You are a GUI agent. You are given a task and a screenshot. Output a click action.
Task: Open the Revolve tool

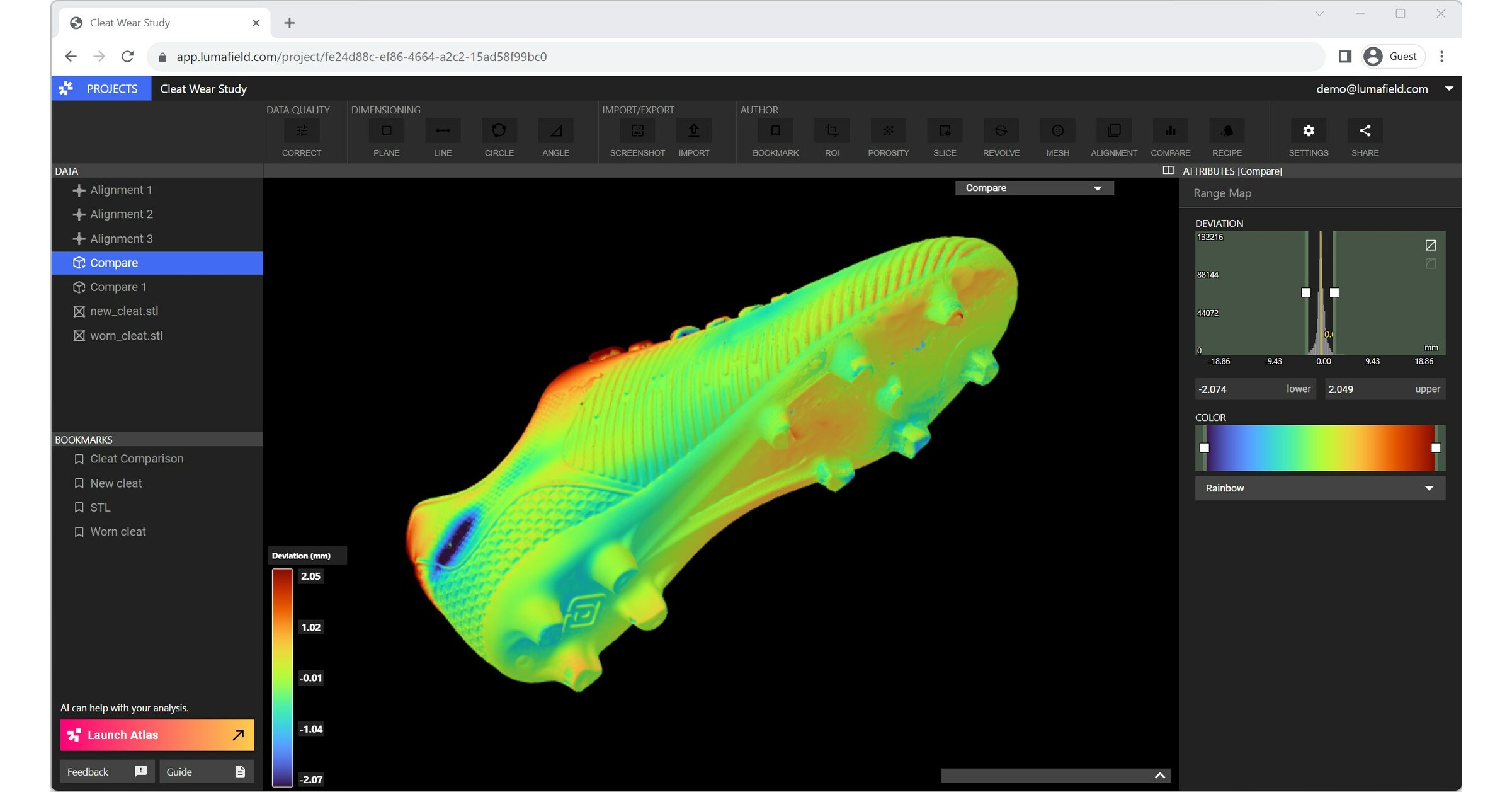1001,130
